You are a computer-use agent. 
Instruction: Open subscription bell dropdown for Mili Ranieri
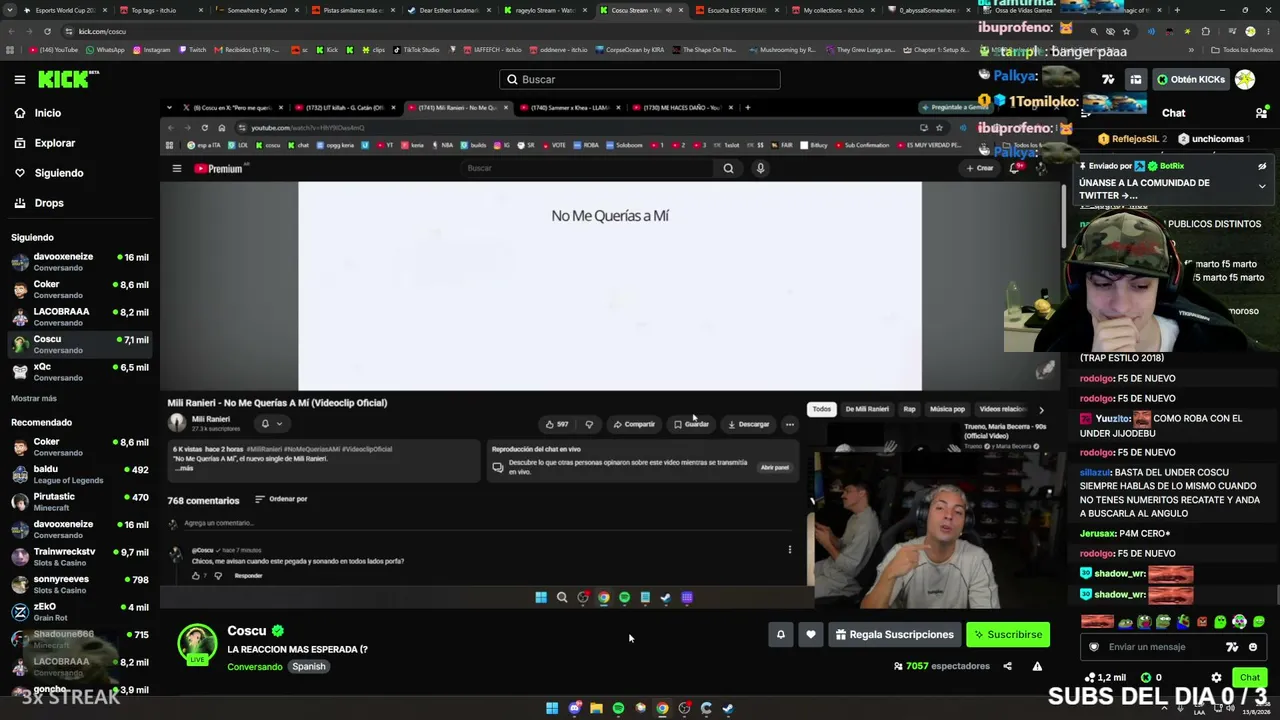(x=271, y=424)
